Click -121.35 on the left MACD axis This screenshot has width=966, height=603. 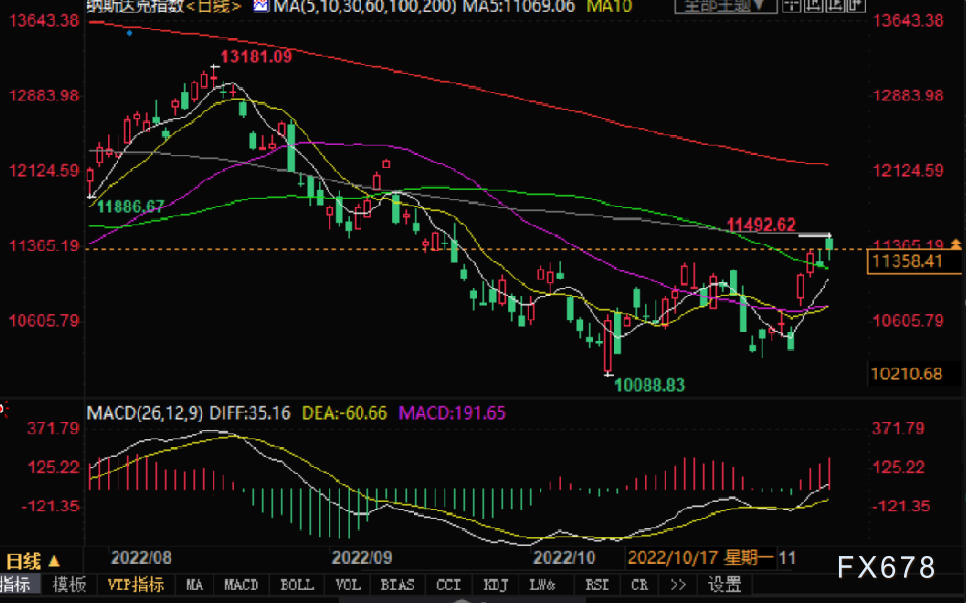(52, 506)
